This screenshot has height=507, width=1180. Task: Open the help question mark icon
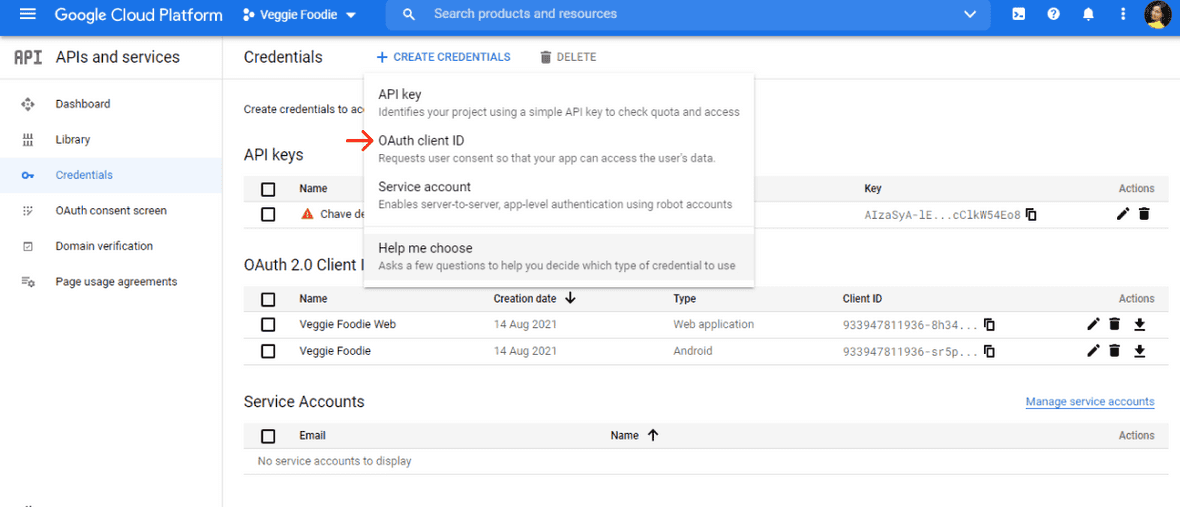1054,14
